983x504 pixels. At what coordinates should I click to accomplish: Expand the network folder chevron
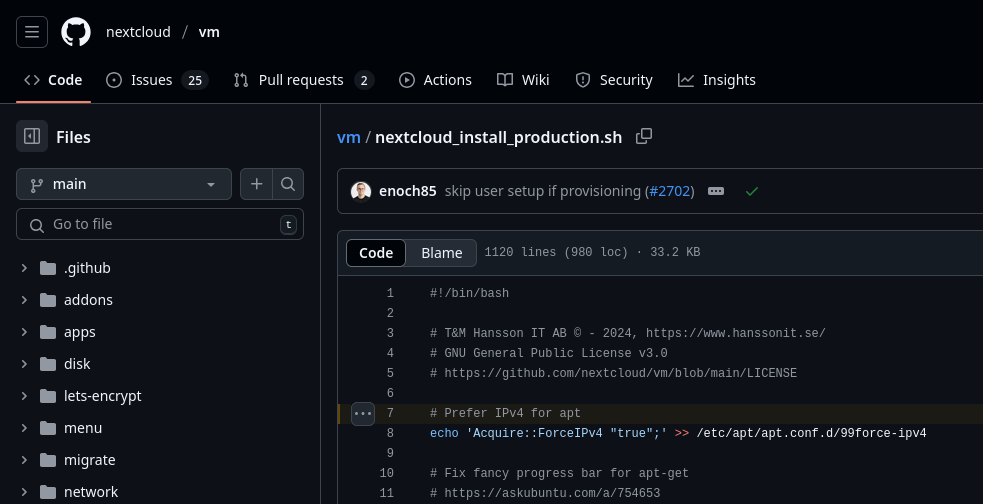[x=24, y=491]
